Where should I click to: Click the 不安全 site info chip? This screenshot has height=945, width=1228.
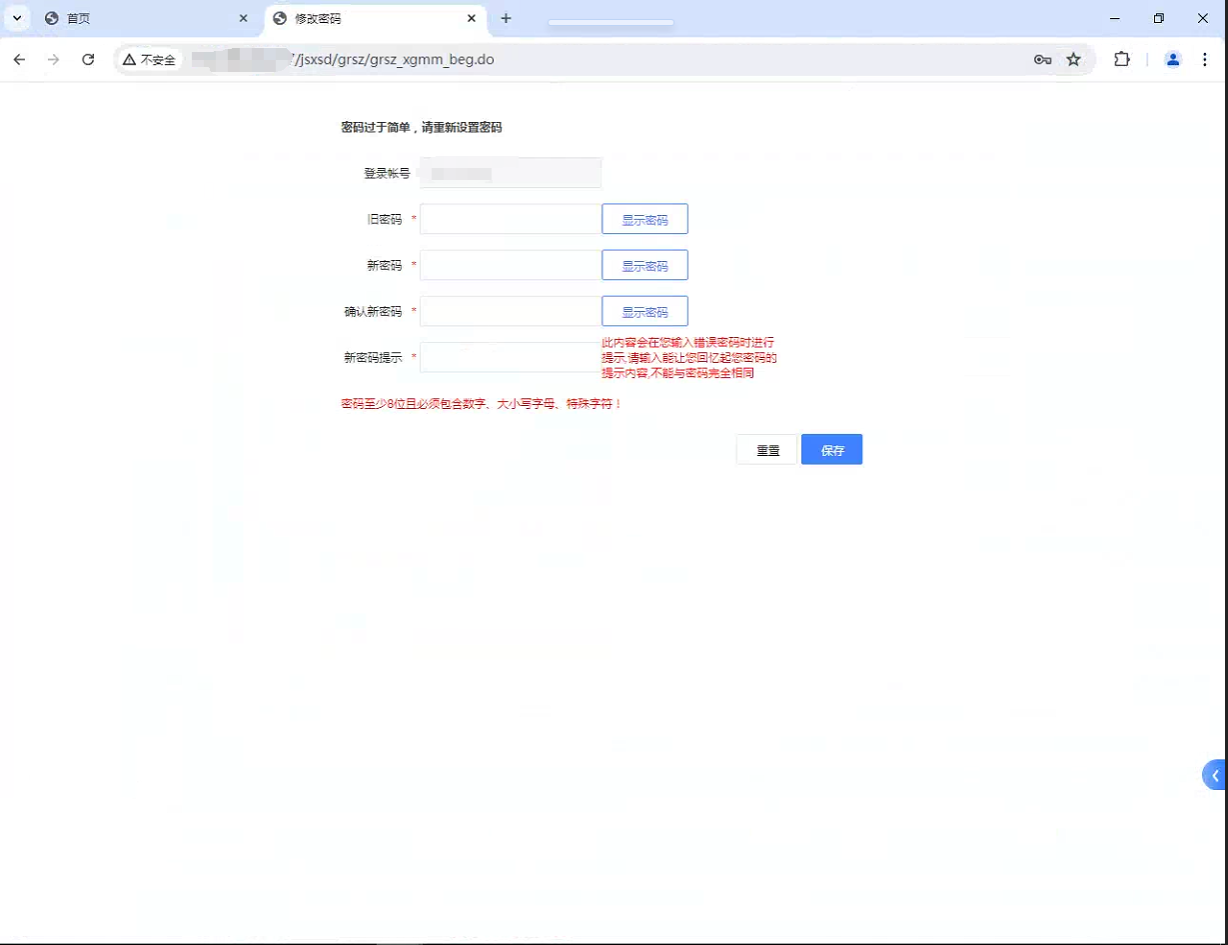[x=149, y=60]
